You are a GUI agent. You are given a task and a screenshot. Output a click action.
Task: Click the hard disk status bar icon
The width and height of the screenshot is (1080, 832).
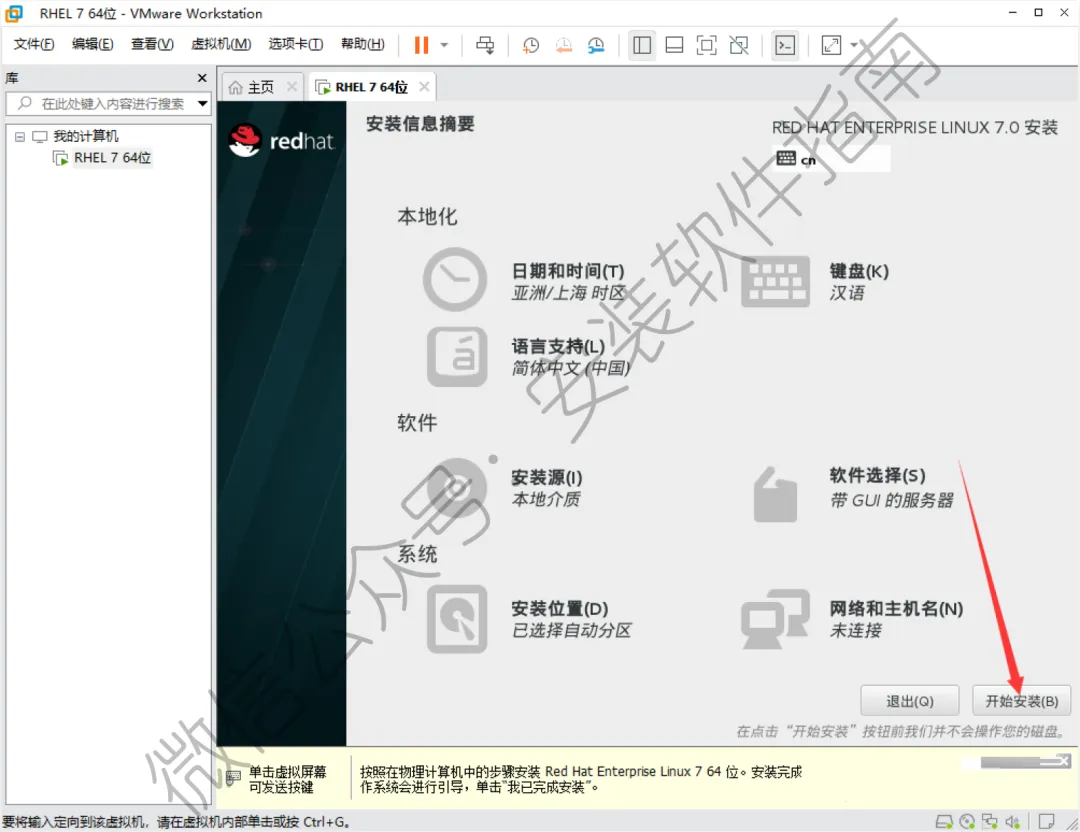[944, 822]
